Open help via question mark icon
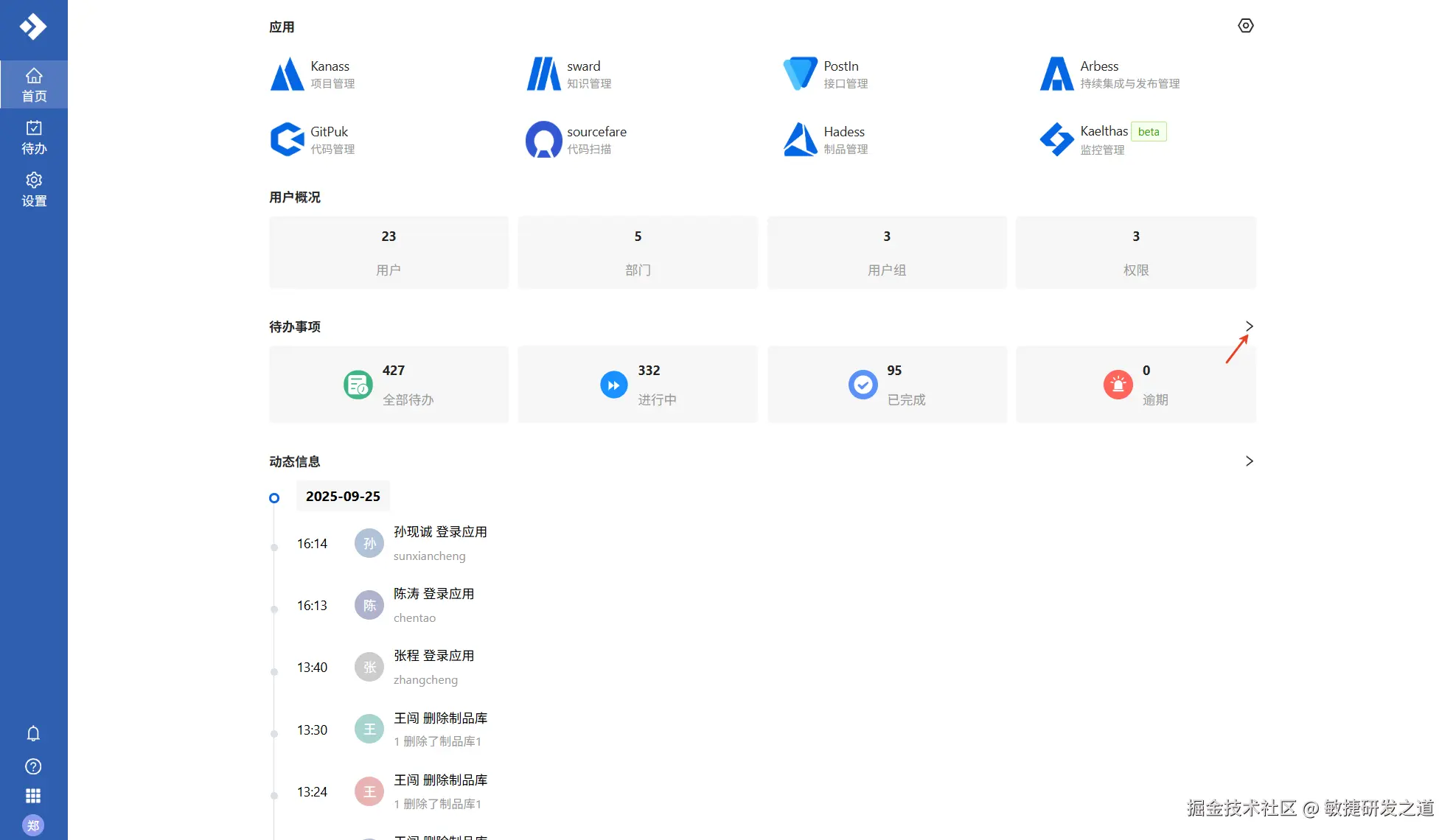Screen dimensions: 1456x840 point(33,766)
